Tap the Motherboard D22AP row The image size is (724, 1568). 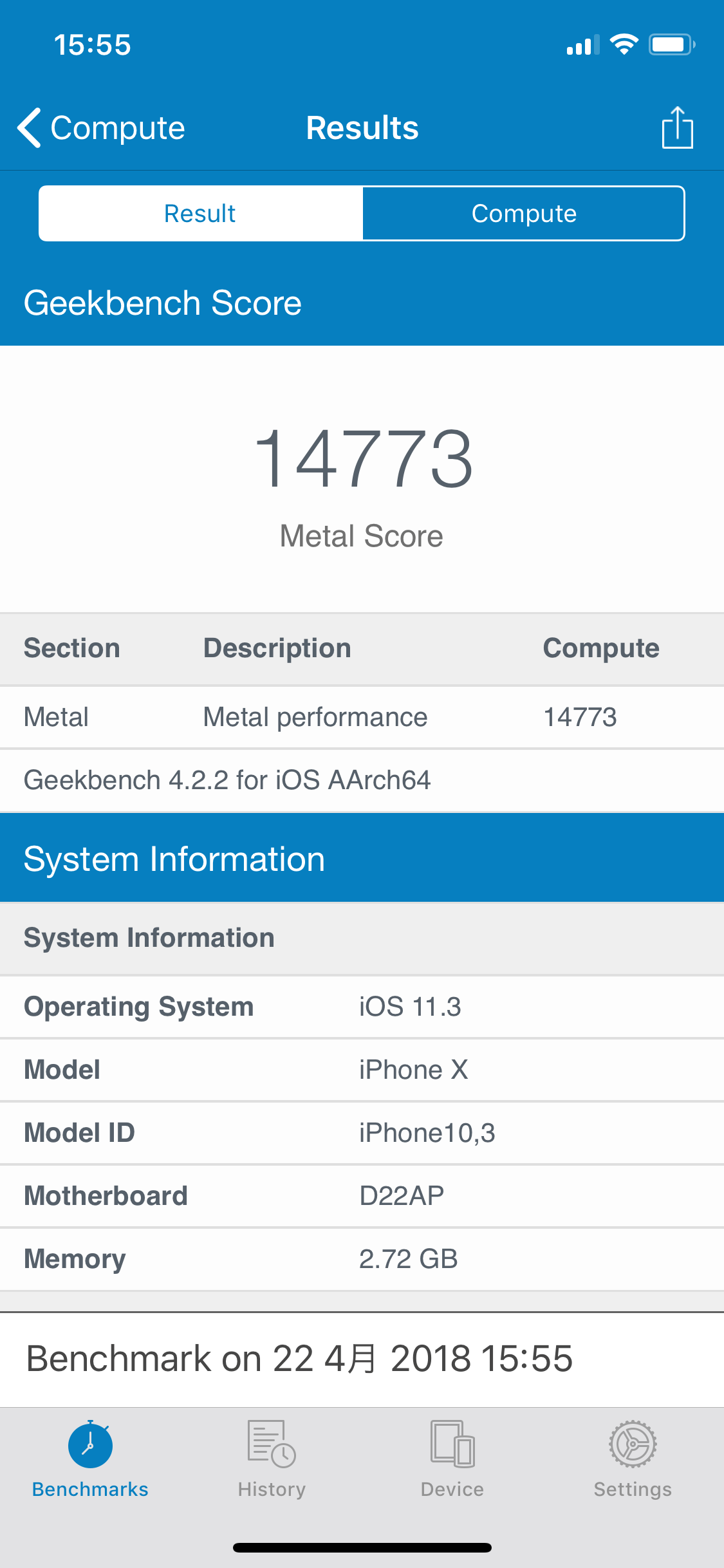tap(362, 1196)
